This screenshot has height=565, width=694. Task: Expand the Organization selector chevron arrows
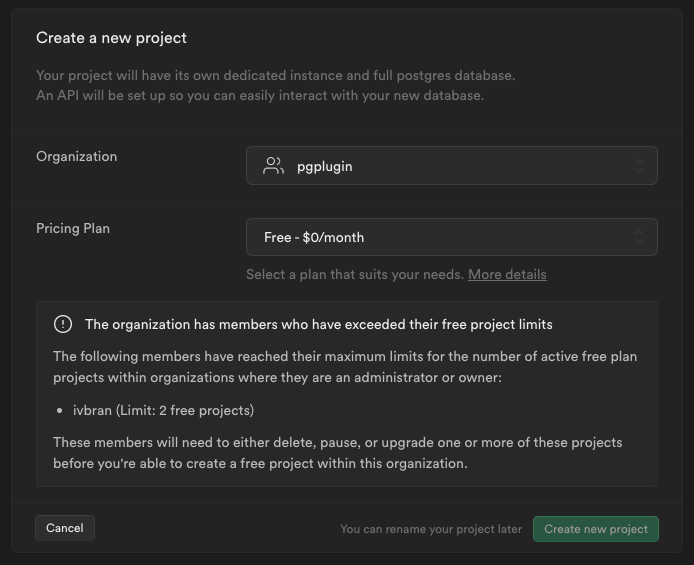[x=639, y=166]
